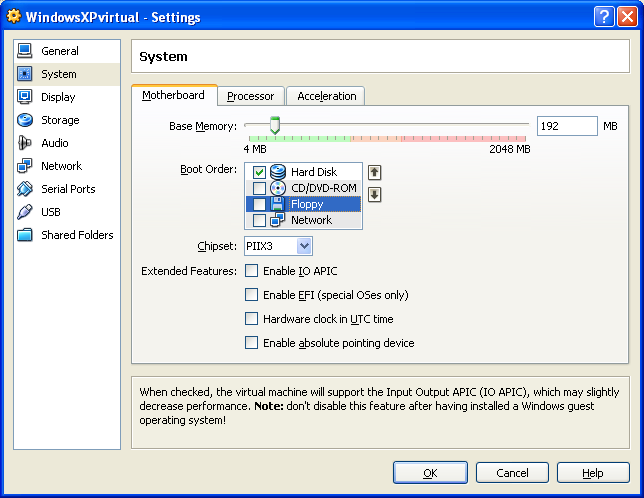Screen dimensions: 644x498
Task: Click the Floppy diskette icon in boot order
Action: [278, 204]
